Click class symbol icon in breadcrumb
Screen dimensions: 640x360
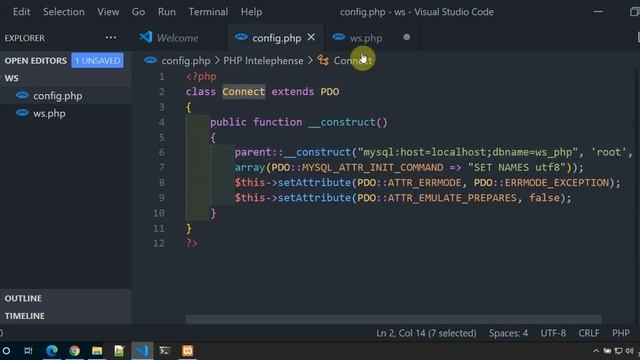click(x=323, y=60)
